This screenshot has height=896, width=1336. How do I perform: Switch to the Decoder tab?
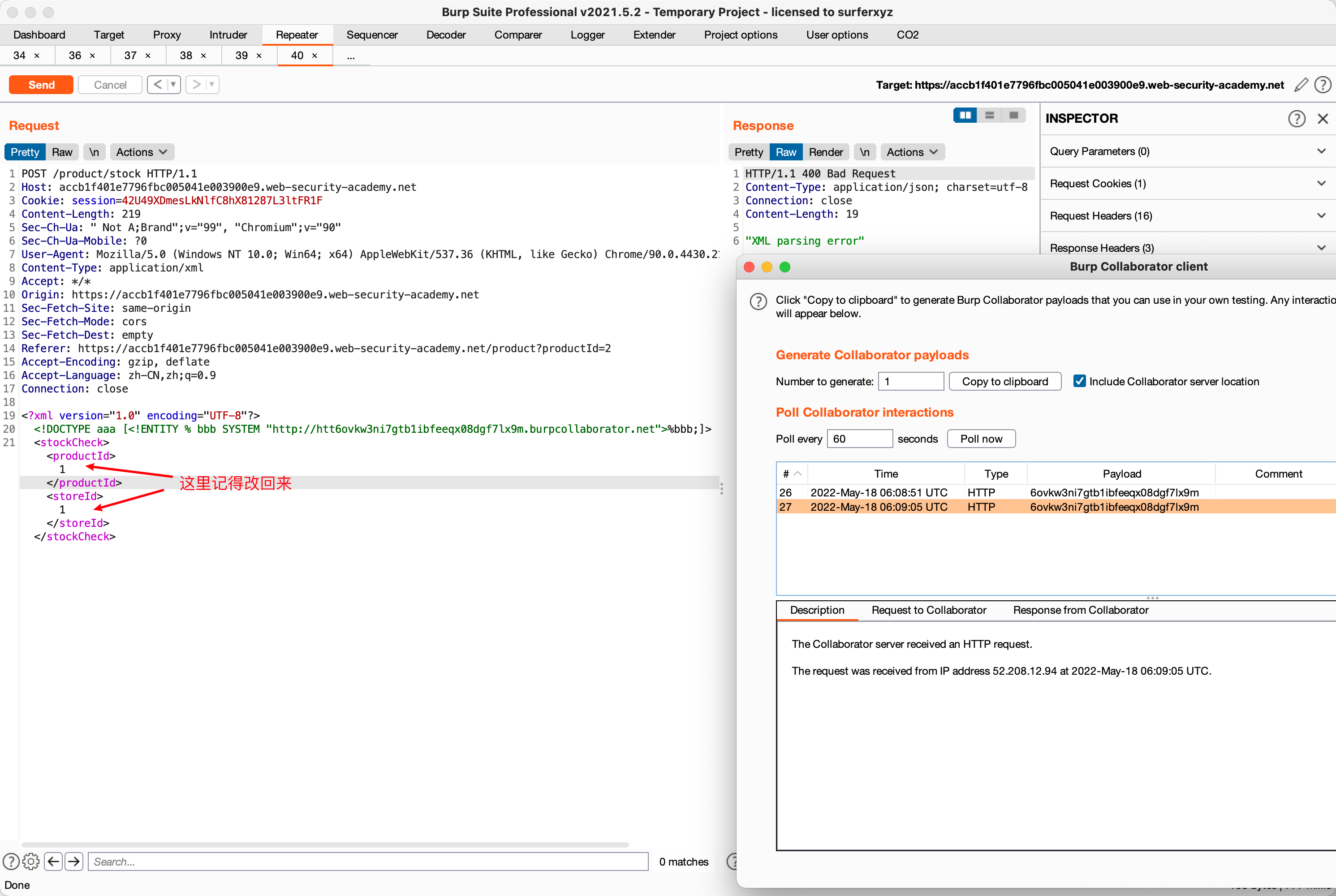(x=446, y=35)
